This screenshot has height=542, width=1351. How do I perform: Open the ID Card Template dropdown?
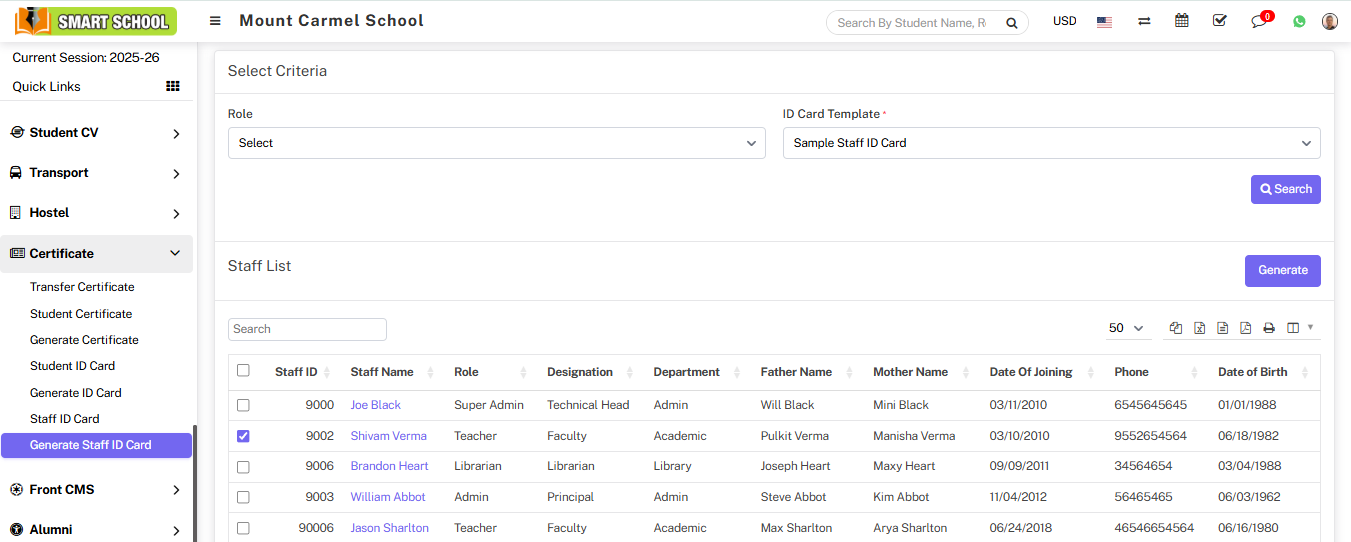point(1051,143)
